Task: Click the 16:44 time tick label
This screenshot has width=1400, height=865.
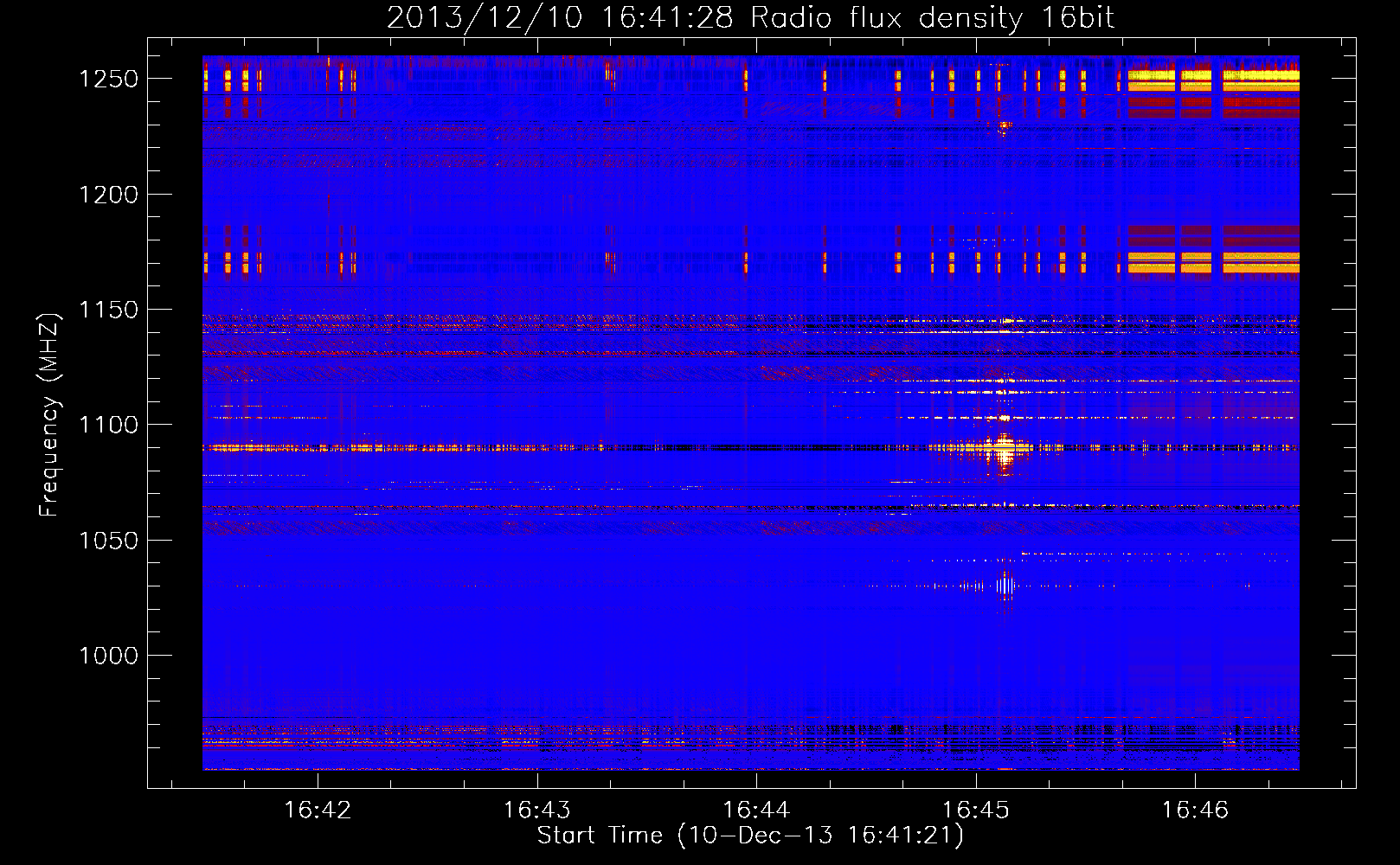Action: click(756, 810)
